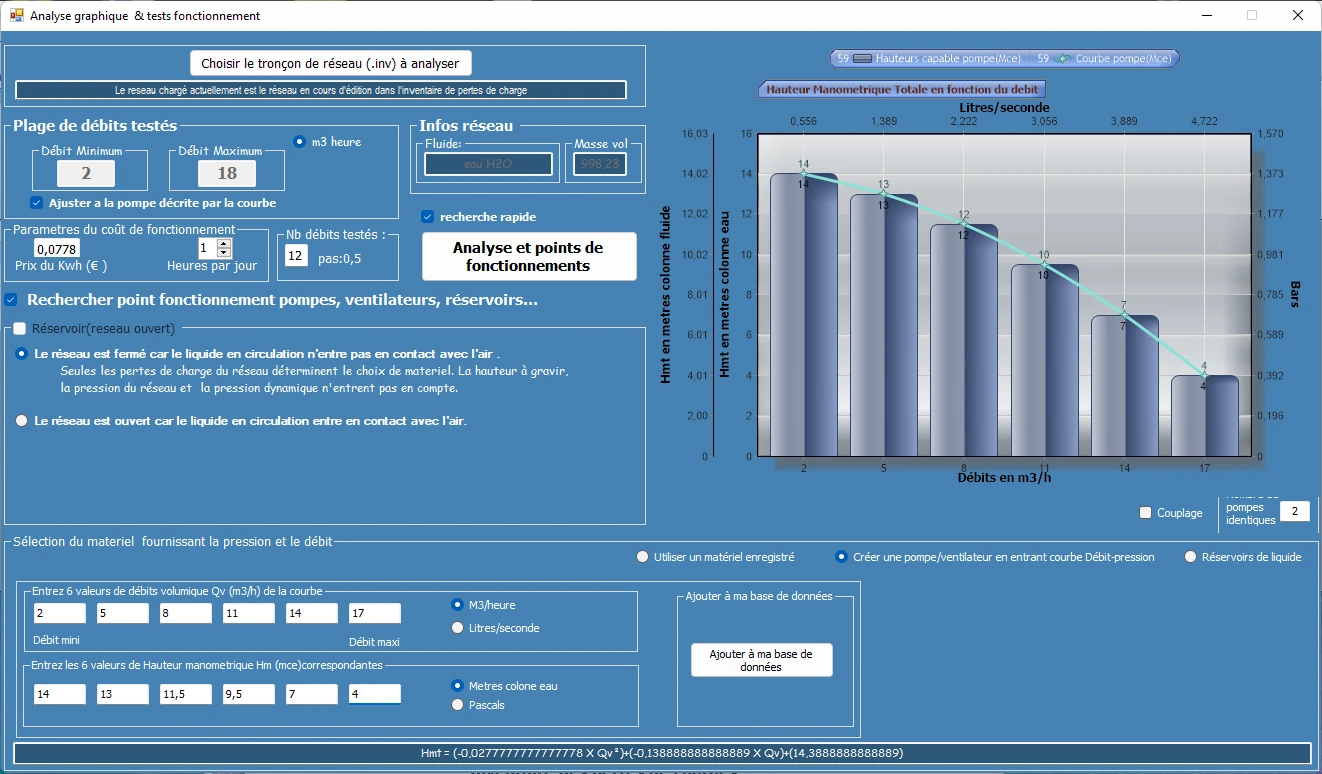Toggle 'Rechercher point fonctionnement pompes' checkbox
The image size is (1322, 774).
click(x=11, y=300)
